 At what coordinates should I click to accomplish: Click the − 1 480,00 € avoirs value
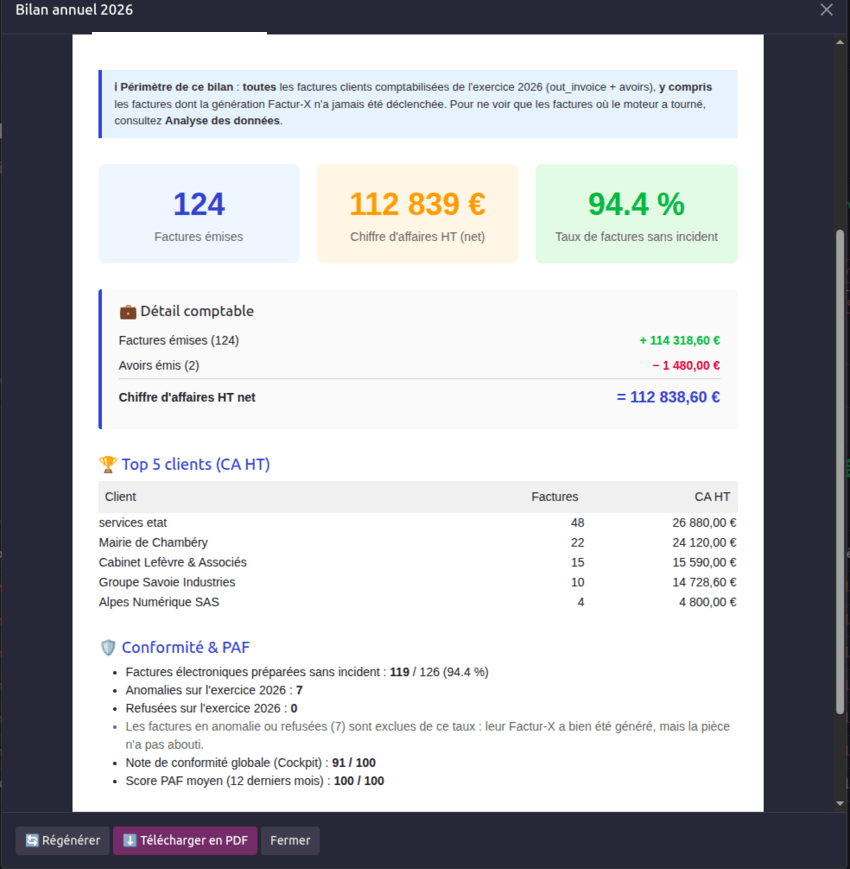(686, 365)
